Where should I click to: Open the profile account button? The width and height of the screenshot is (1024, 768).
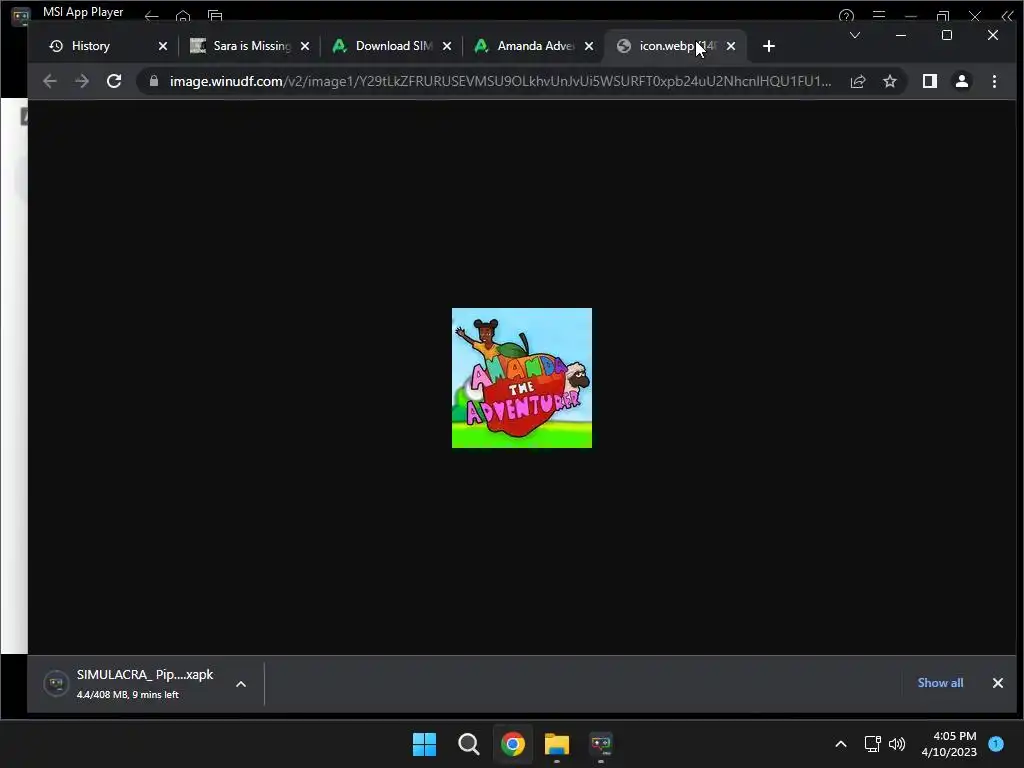click(962, 81)
